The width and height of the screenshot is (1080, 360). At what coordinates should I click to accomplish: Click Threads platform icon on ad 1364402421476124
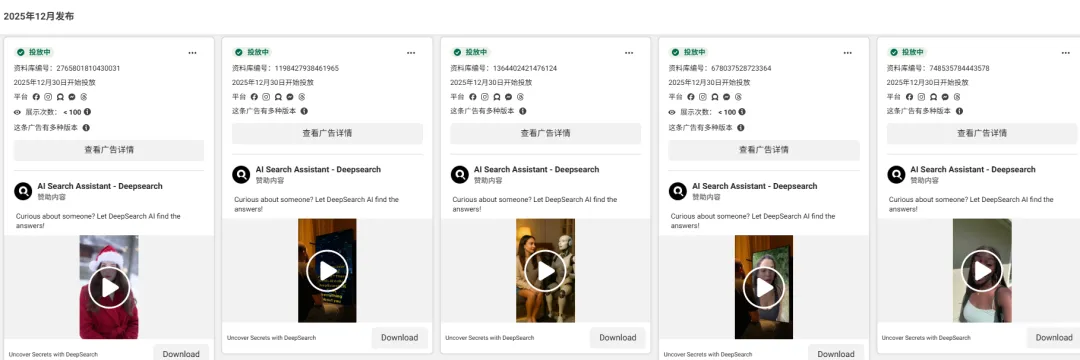(x=521, y=97)
